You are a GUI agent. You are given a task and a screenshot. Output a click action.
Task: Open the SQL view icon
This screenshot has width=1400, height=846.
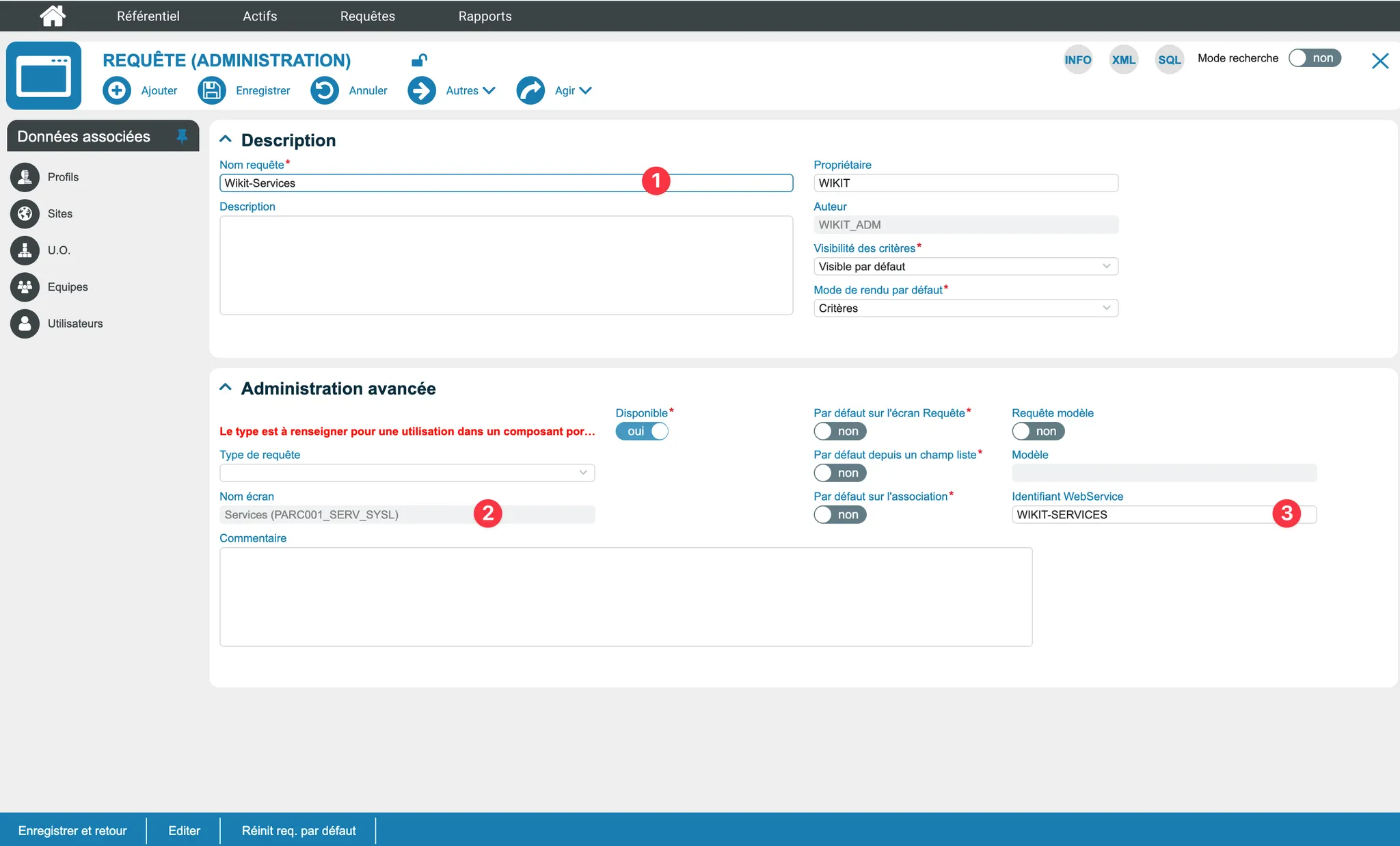(1169, 60)
